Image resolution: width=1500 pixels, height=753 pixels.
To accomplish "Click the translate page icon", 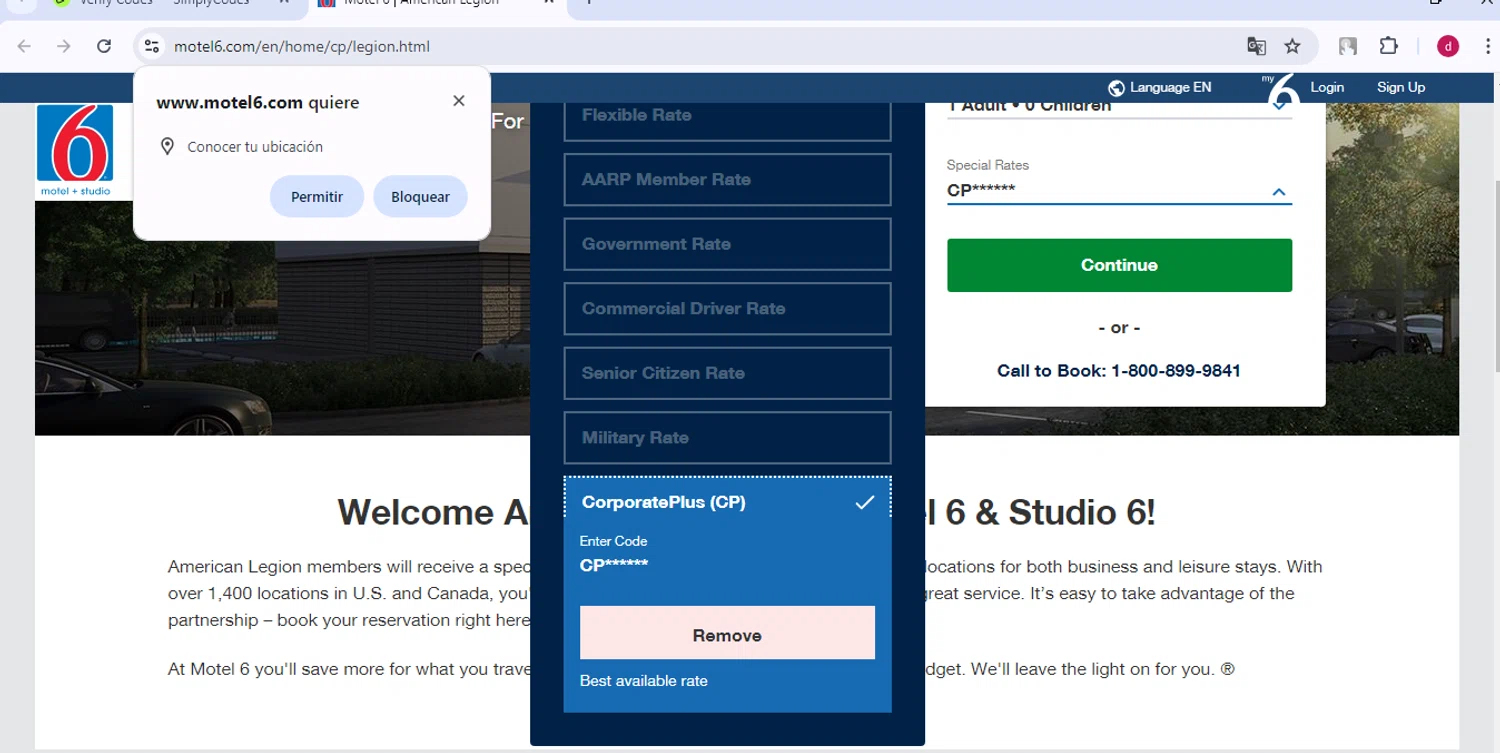I will point(1256,46).
